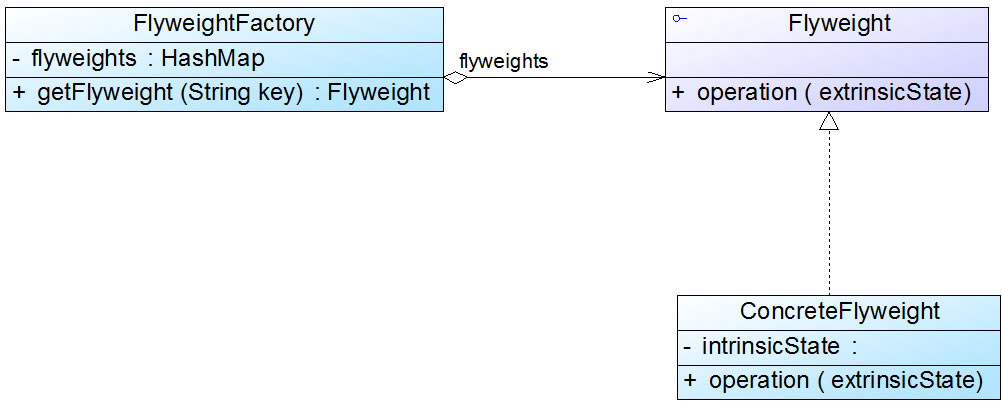Click the plus sign before getFlyweight
This screenshot has height=405, width=1002.
click(19, 93)
